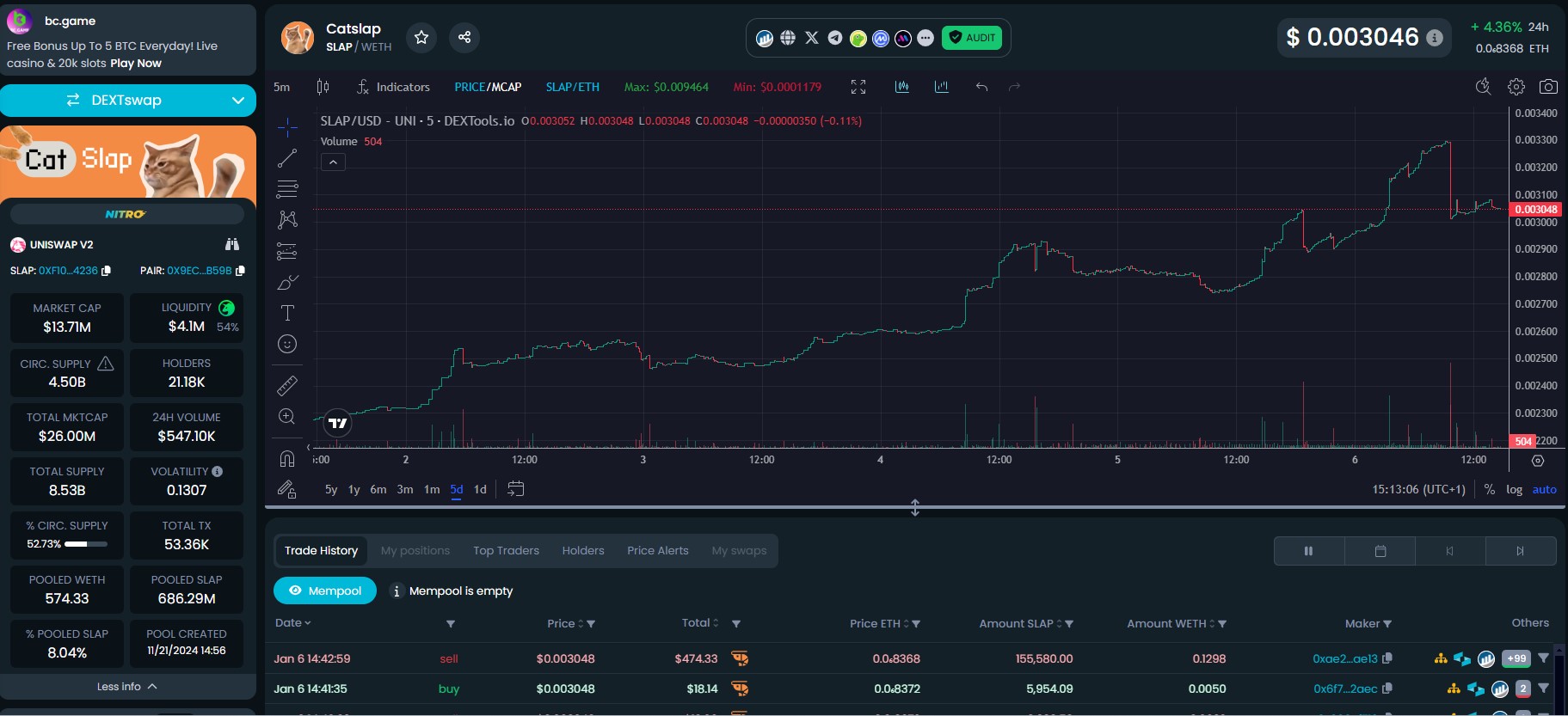Open the Top Traders tab
1568x716 pixels.
(x=506, y=551)
